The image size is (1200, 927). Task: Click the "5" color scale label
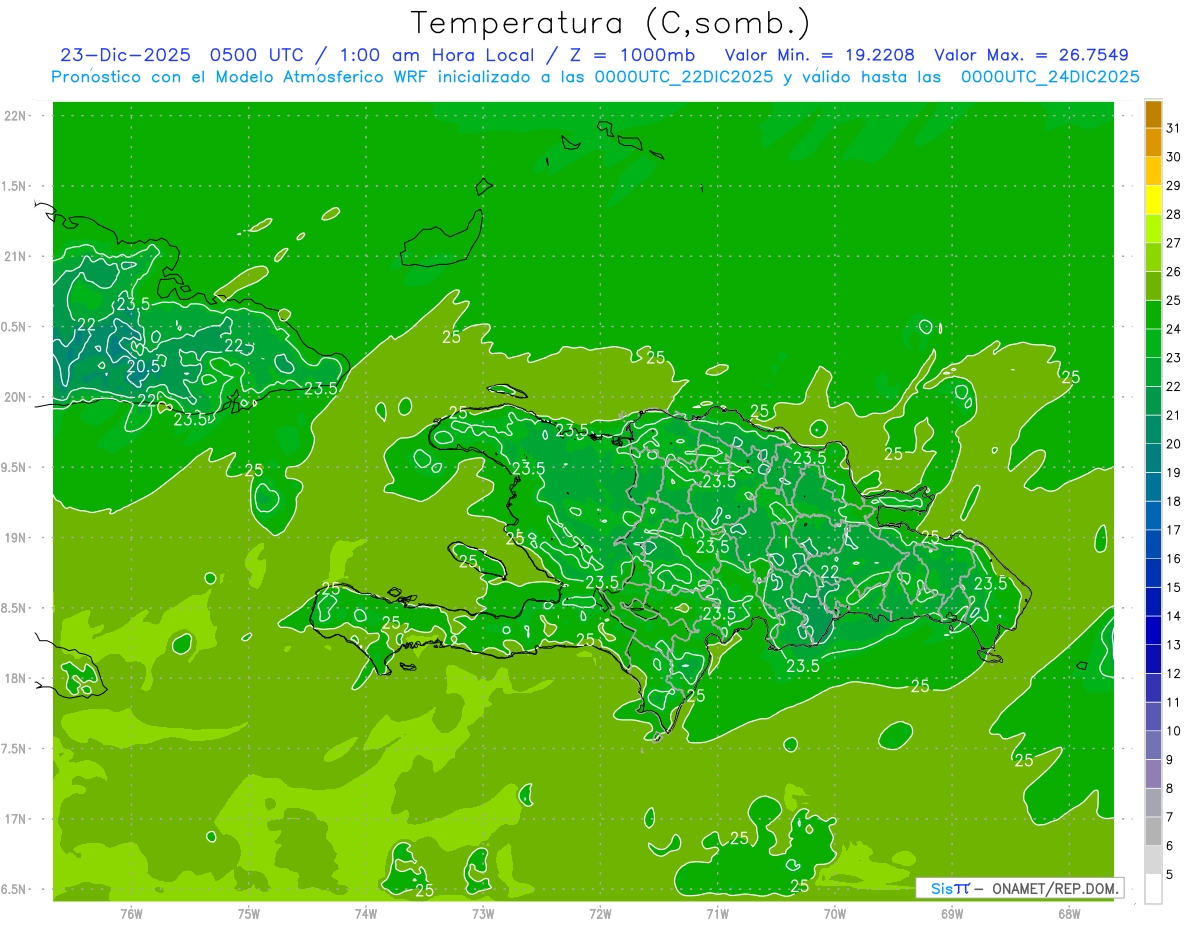pyautogui.click(x=1170, y=875)
